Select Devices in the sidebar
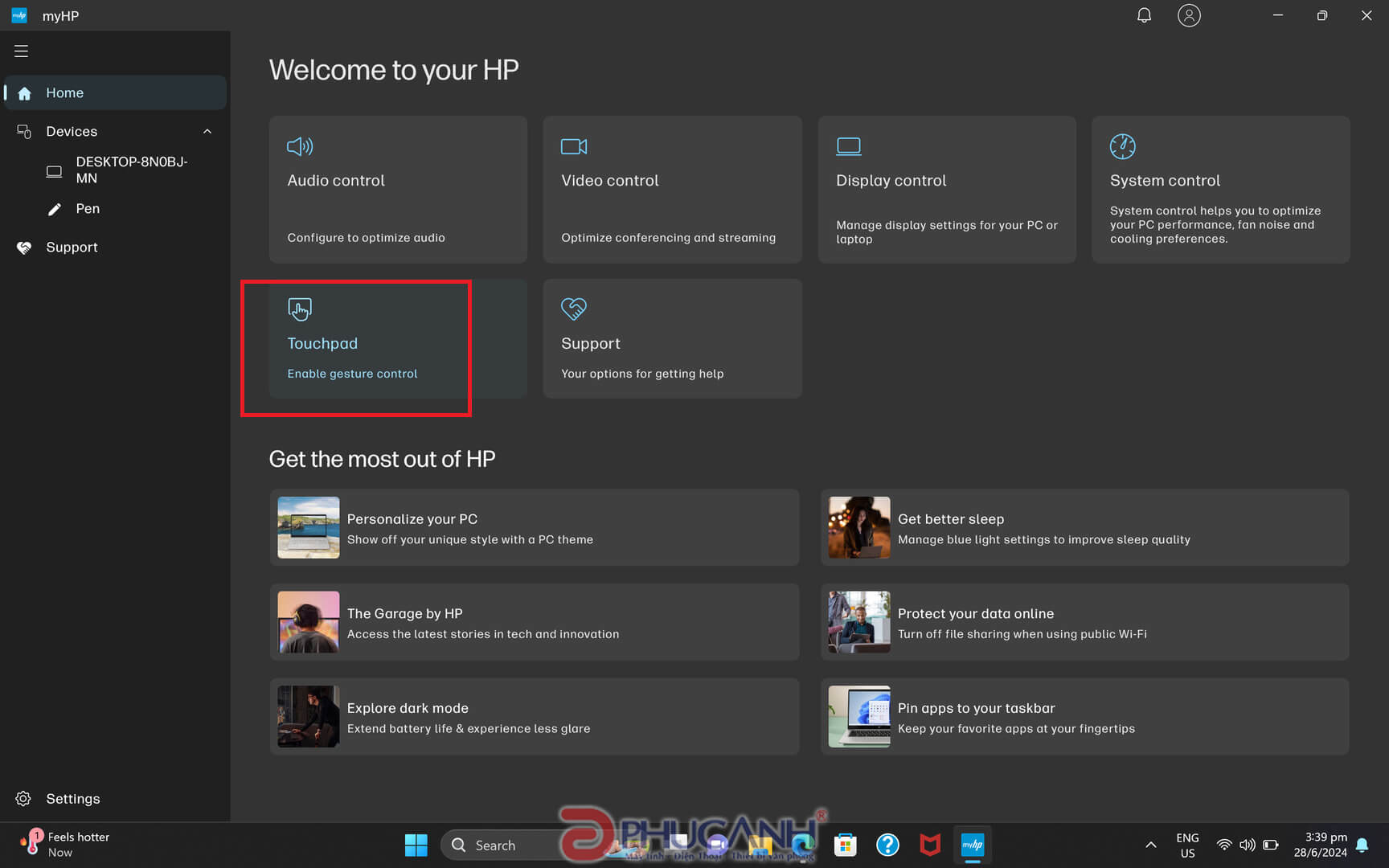This screenshot has height=868, width=1389. 116,131
